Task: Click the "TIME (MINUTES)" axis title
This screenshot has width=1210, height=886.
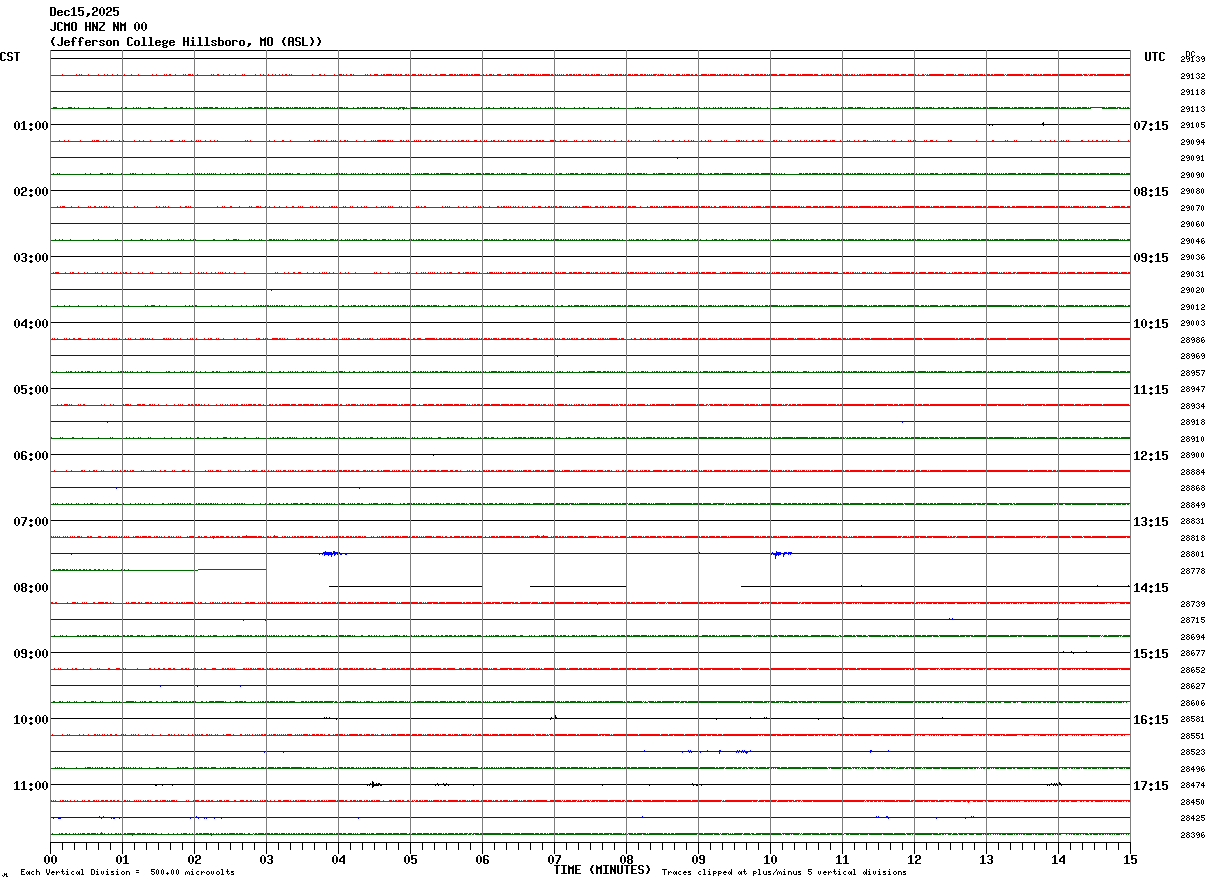Action: click(602, 870)
